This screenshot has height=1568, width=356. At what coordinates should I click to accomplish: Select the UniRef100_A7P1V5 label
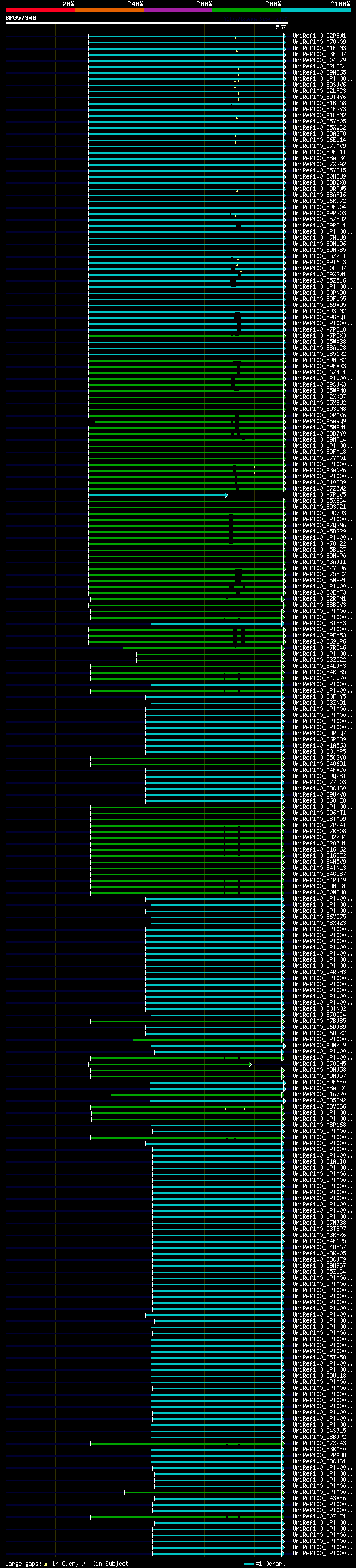(x=319, y=495)
